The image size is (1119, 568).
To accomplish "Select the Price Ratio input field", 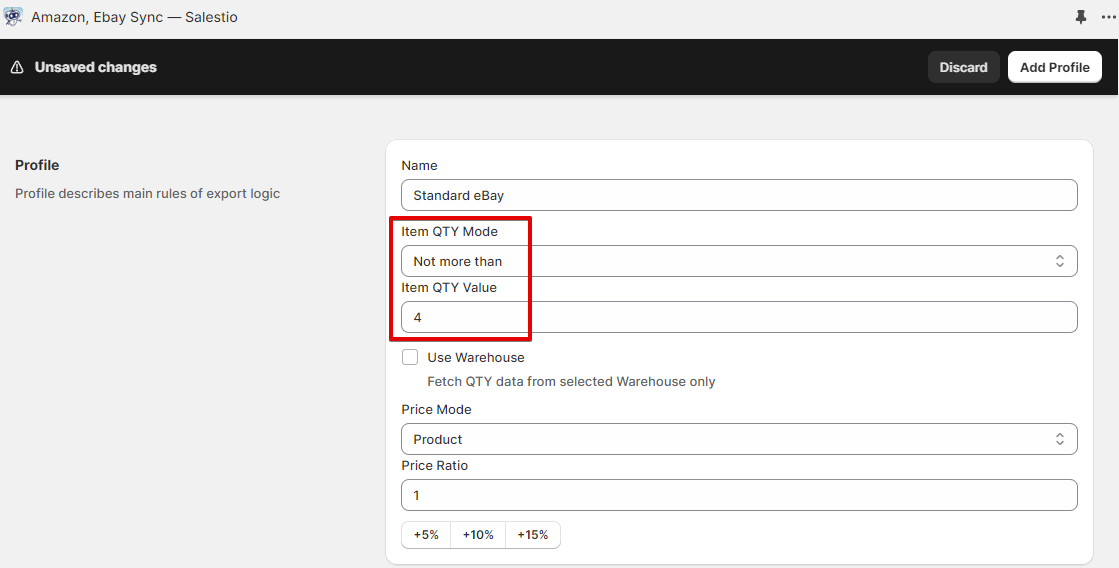I will [x=739, y=495].
